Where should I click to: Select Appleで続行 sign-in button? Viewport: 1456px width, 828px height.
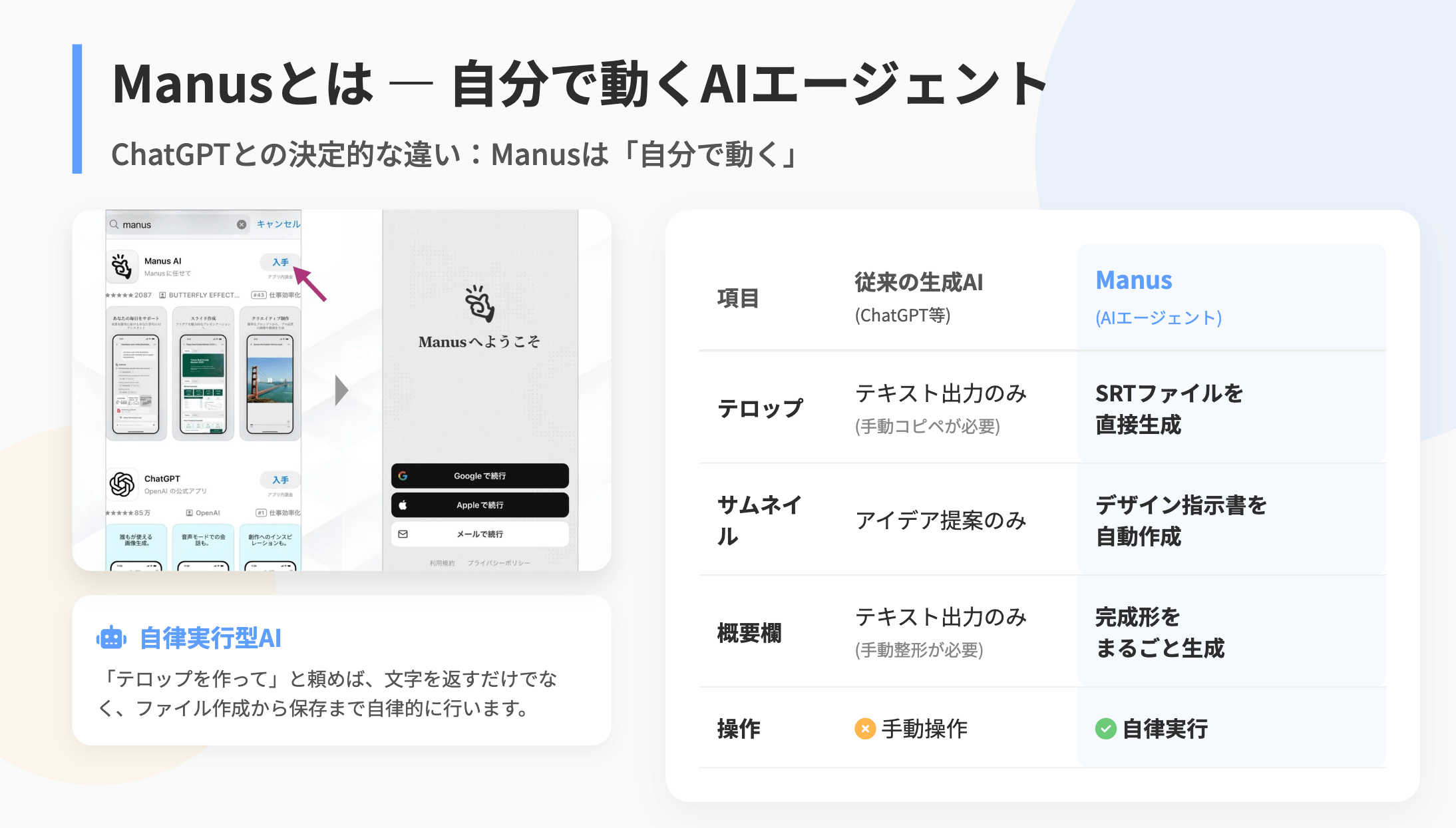[x=480, y=505]
